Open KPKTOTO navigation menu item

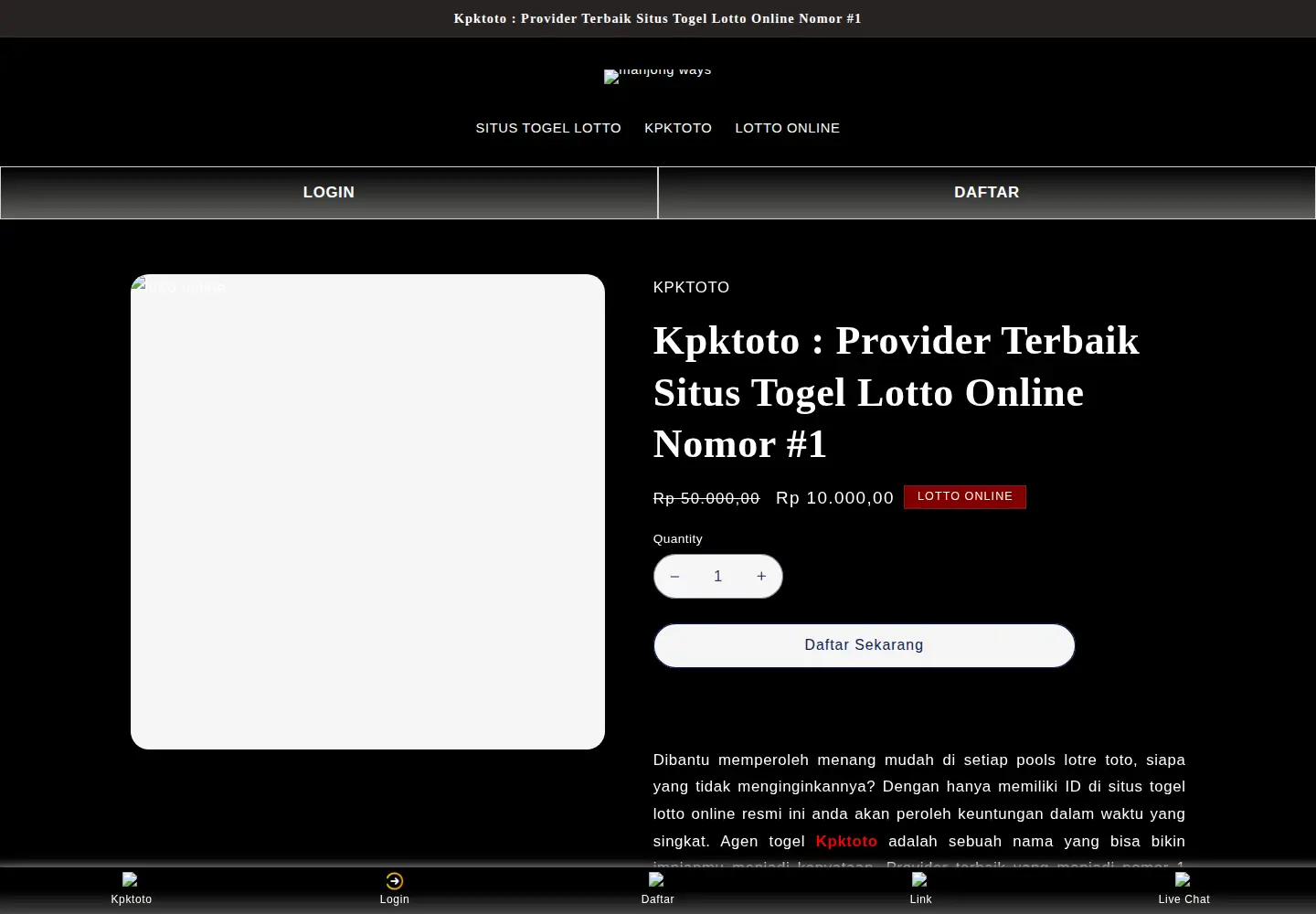coord(678,128)
